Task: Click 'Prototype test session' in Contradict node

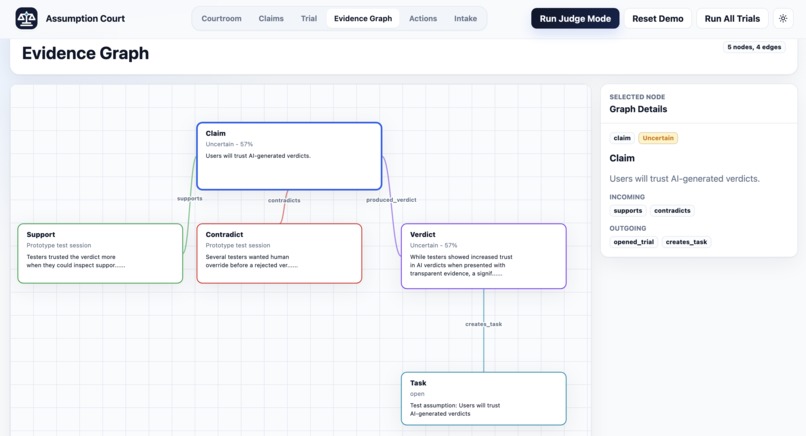Action: point(237,246)
